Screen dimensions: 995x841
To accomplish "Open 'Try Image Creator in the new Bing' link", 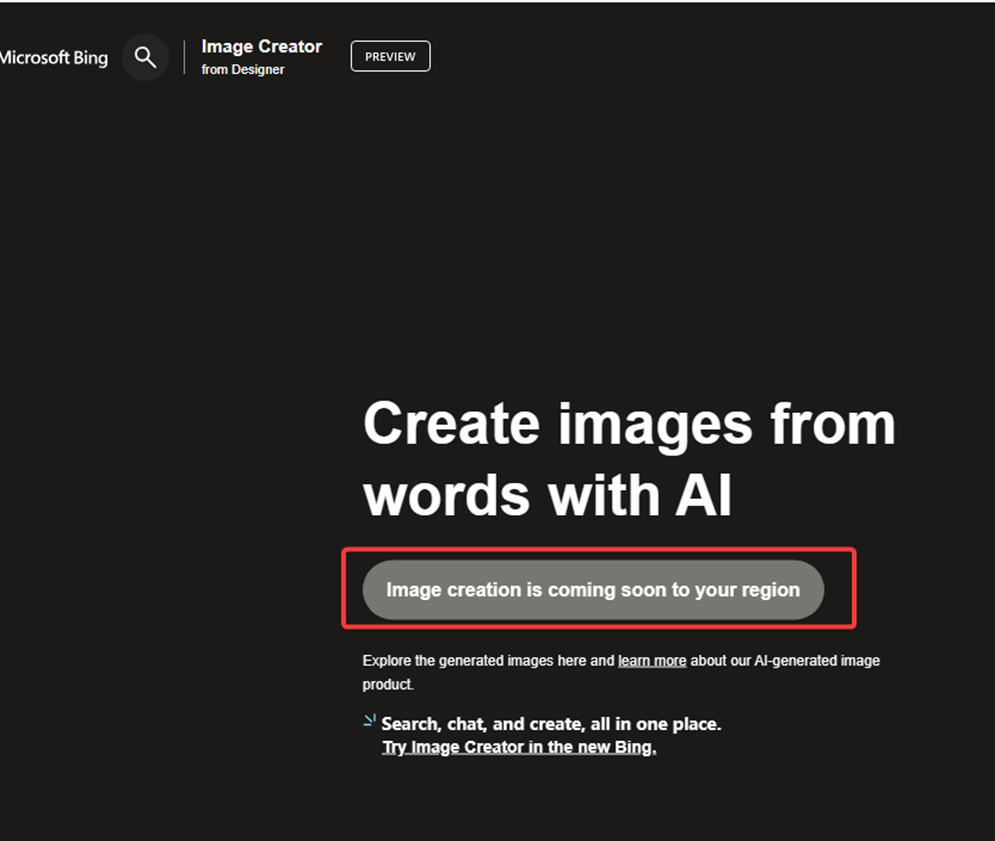I will pyautogui.click(x=518, y=747).
